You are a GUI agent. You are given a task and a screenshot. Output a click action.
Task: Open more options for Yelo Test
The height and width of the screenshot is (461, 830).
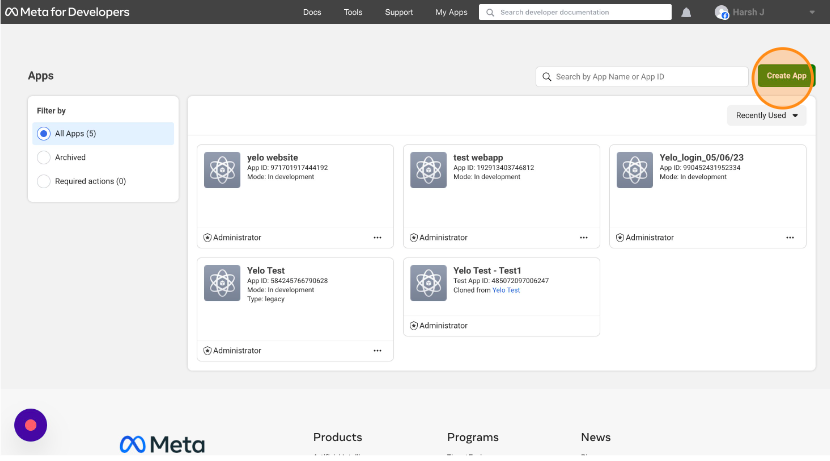[377, 350]
